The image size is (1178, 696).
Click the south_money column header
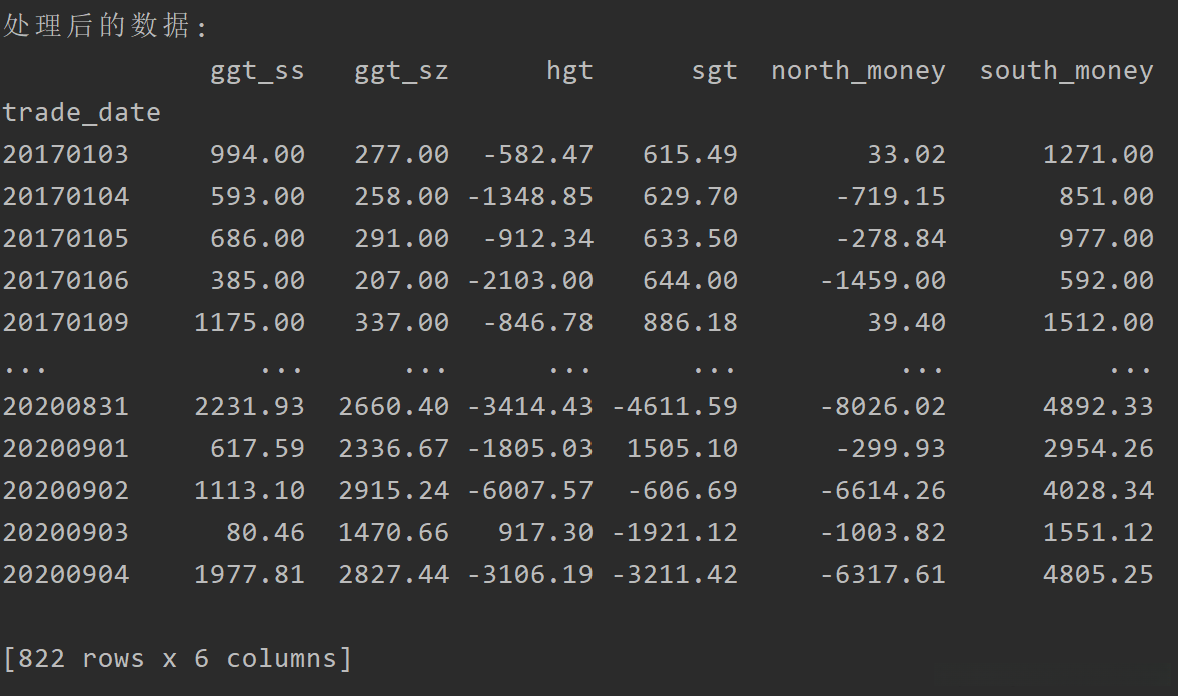click(1066, 71)
